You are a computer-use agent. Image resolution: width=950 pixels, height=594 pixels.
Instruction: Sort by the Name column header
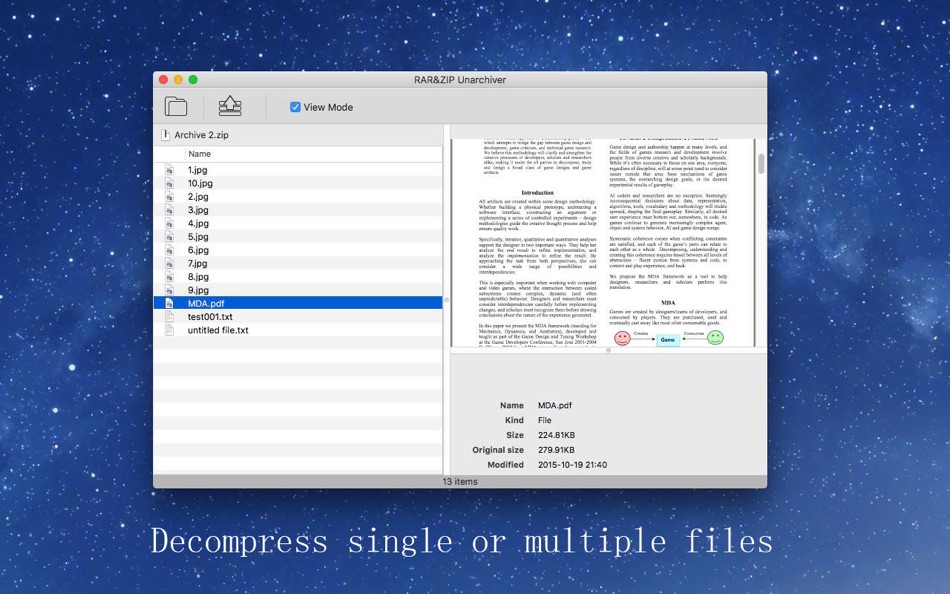pyautogui.click(x=199, y=154)
